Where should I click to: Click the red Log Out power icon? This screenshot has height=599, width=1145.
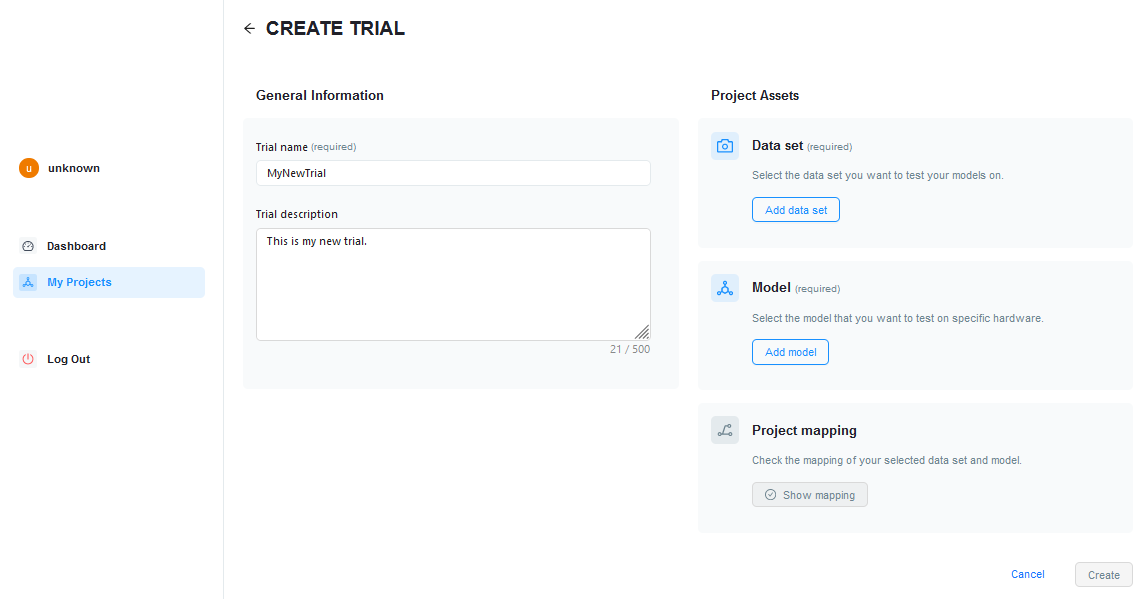click(28, 359)
